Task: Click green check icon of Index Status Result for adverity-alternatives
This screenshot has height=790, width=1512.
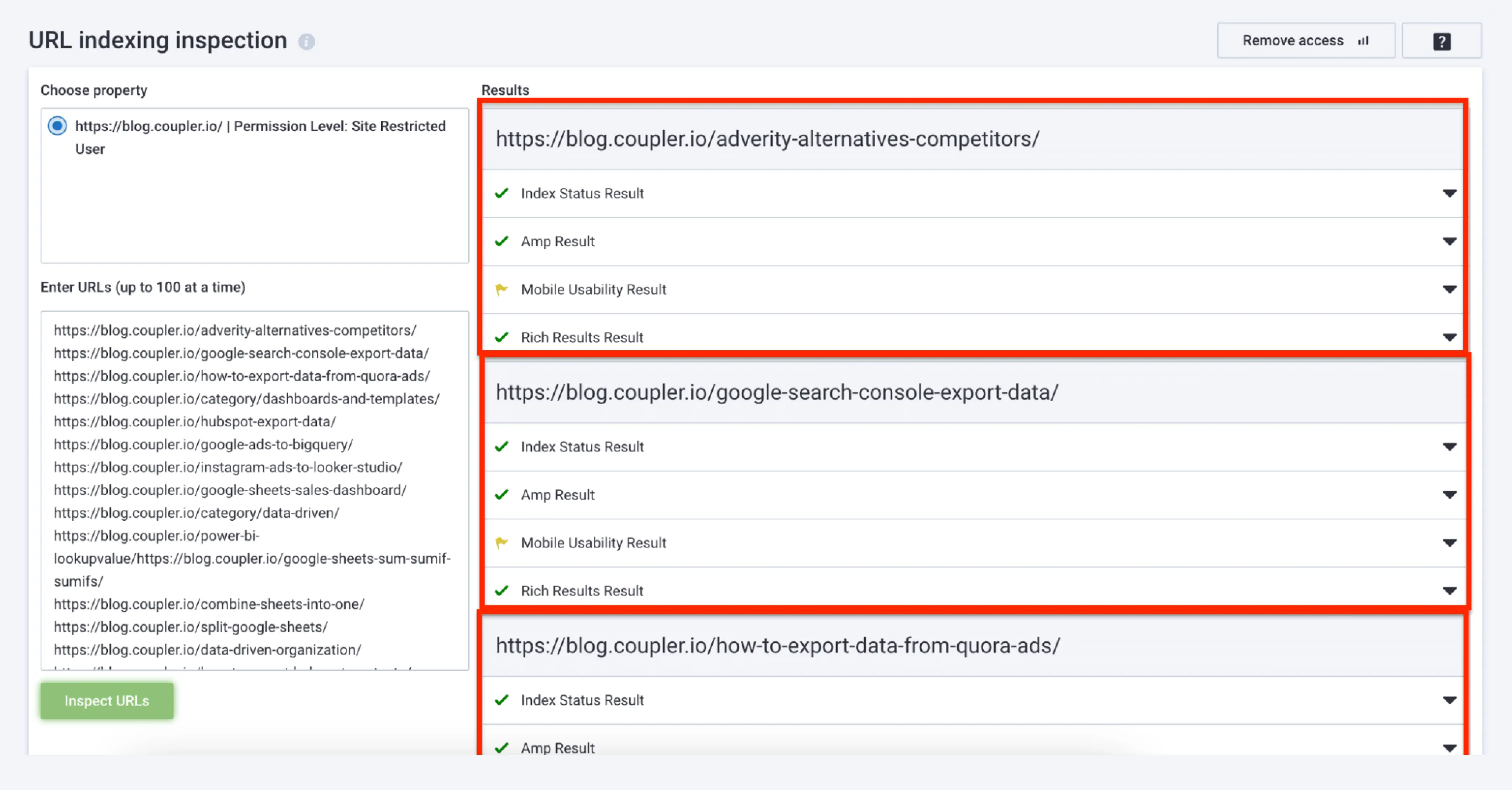Action: pos(501,193)
